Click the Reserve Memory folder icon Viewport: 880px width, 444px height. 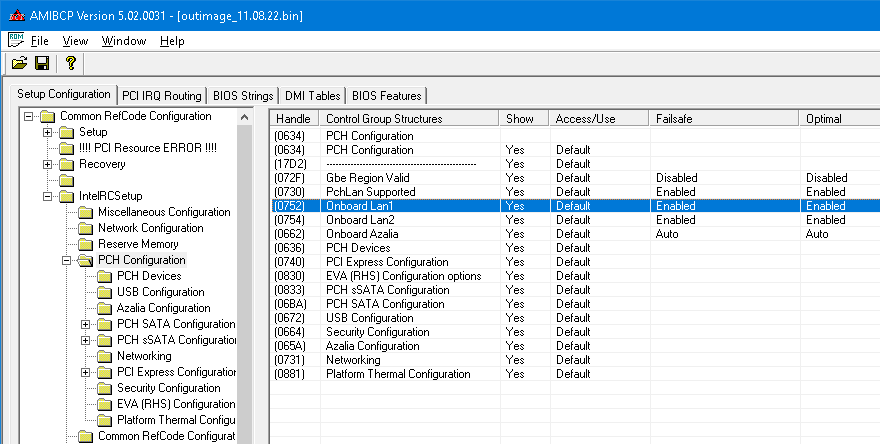point(85,244)
